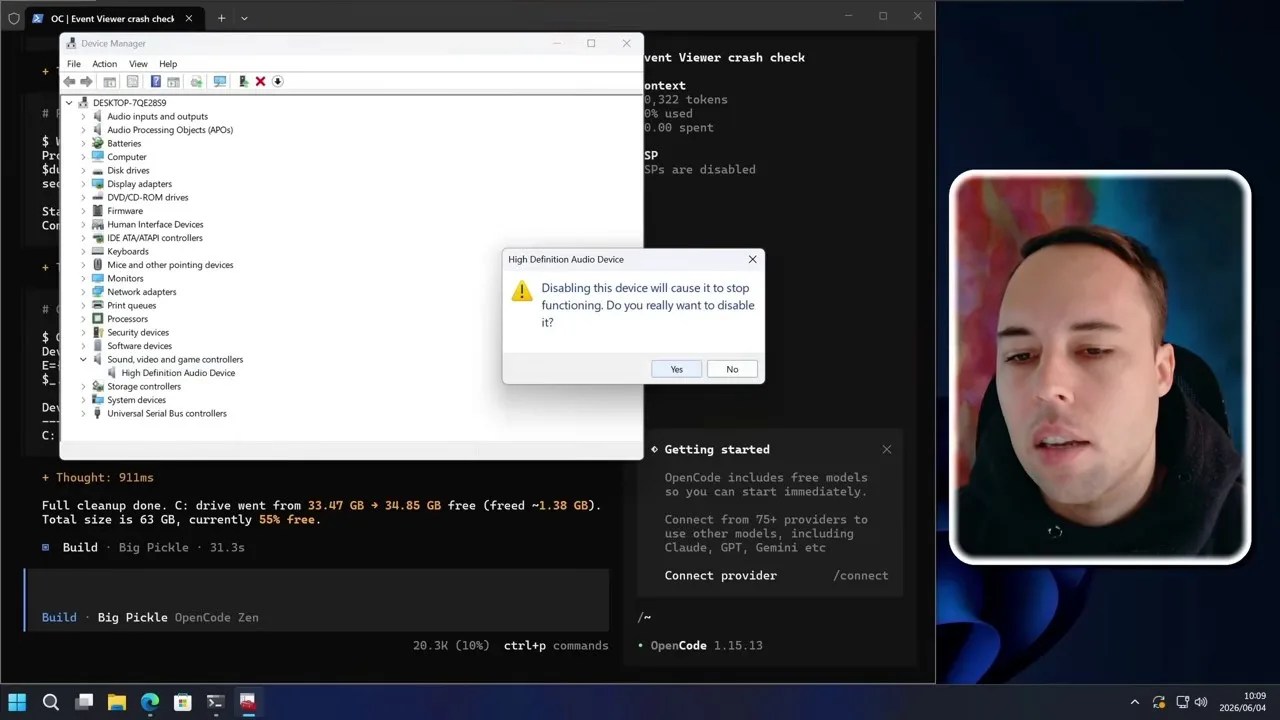Image resolution: width=1280 pixels, height=720 pixels.
Task: Expand the Keyboards category
Action: (83, 251)
